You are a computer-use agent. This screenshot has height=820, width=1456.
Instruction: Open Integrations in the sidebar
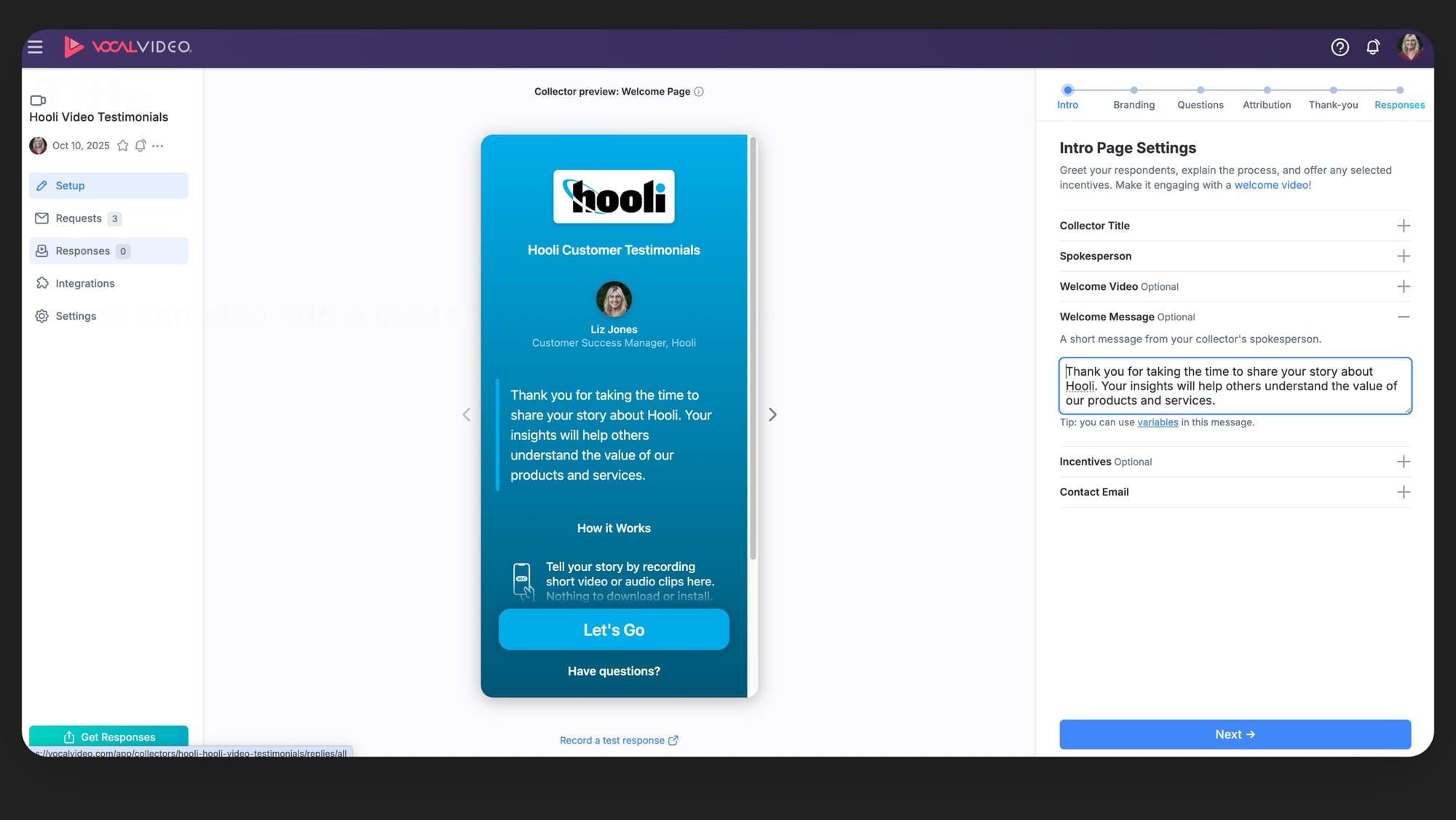click(84, 283)
